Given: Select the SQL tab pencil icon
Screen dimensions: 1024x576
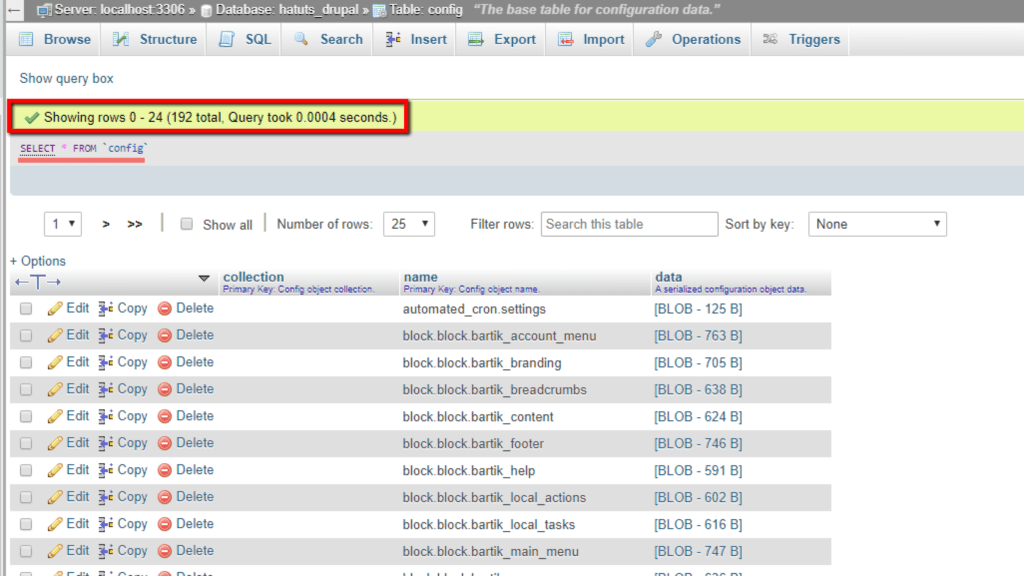Looking at the screenshot, I should [x=228, y=39].
